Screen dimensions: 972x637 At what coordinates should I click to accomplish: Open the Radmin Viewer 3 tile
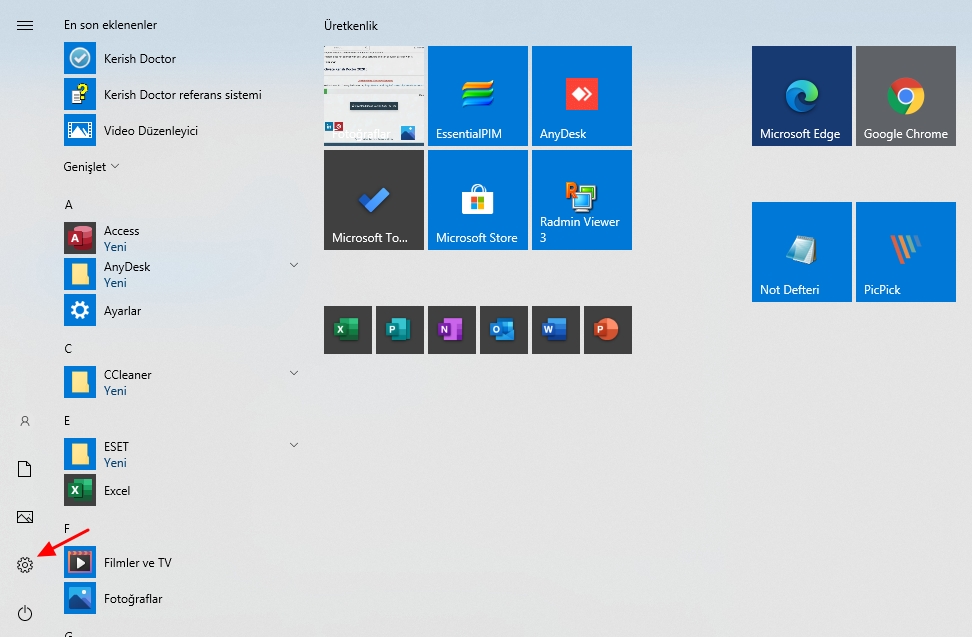[582, 200]
